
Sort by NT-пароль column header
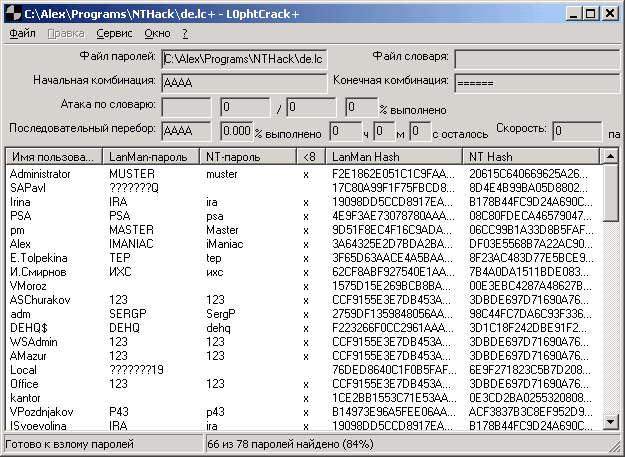[x=248, y=157]
